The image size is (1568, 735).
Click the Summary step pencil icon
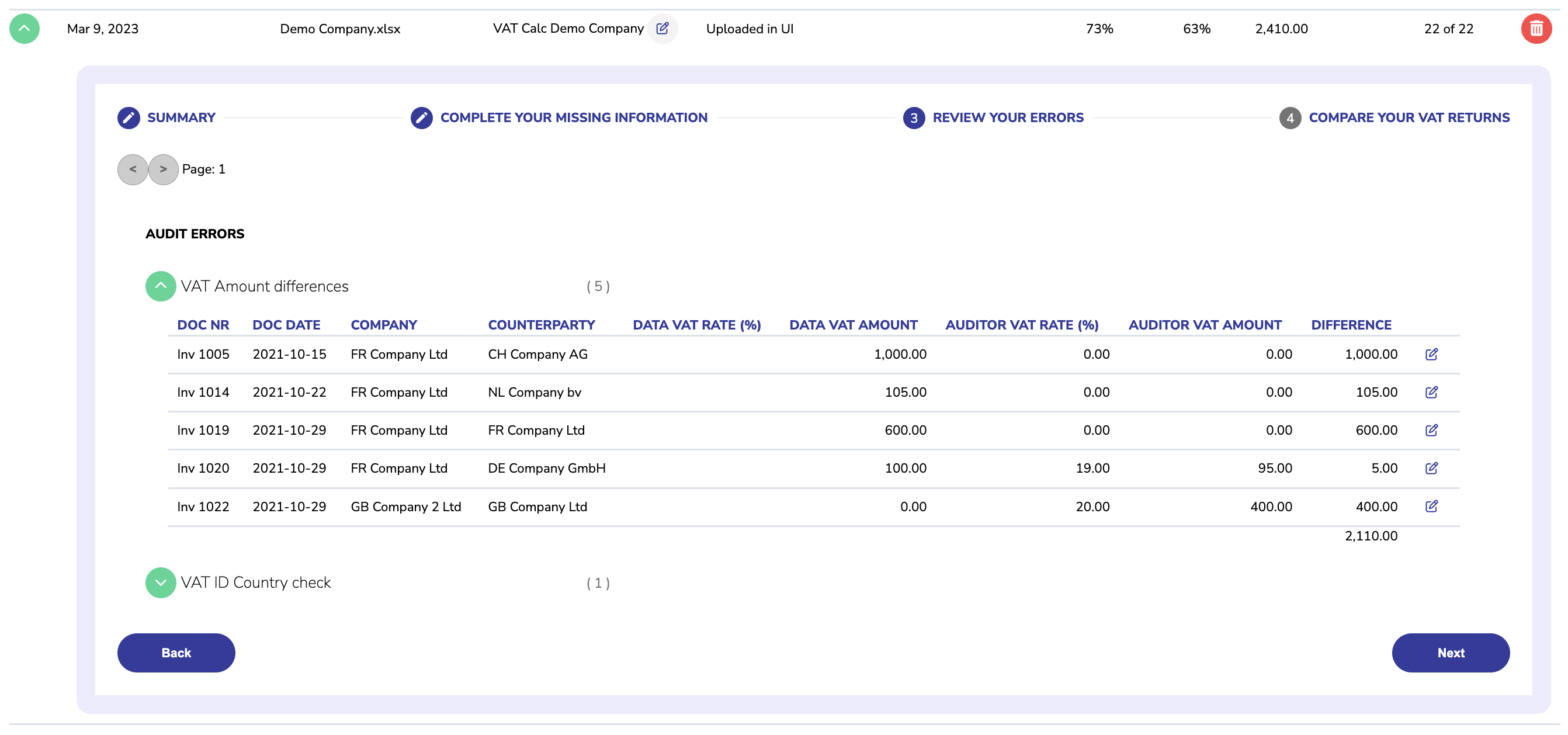[x=129, y=117]
